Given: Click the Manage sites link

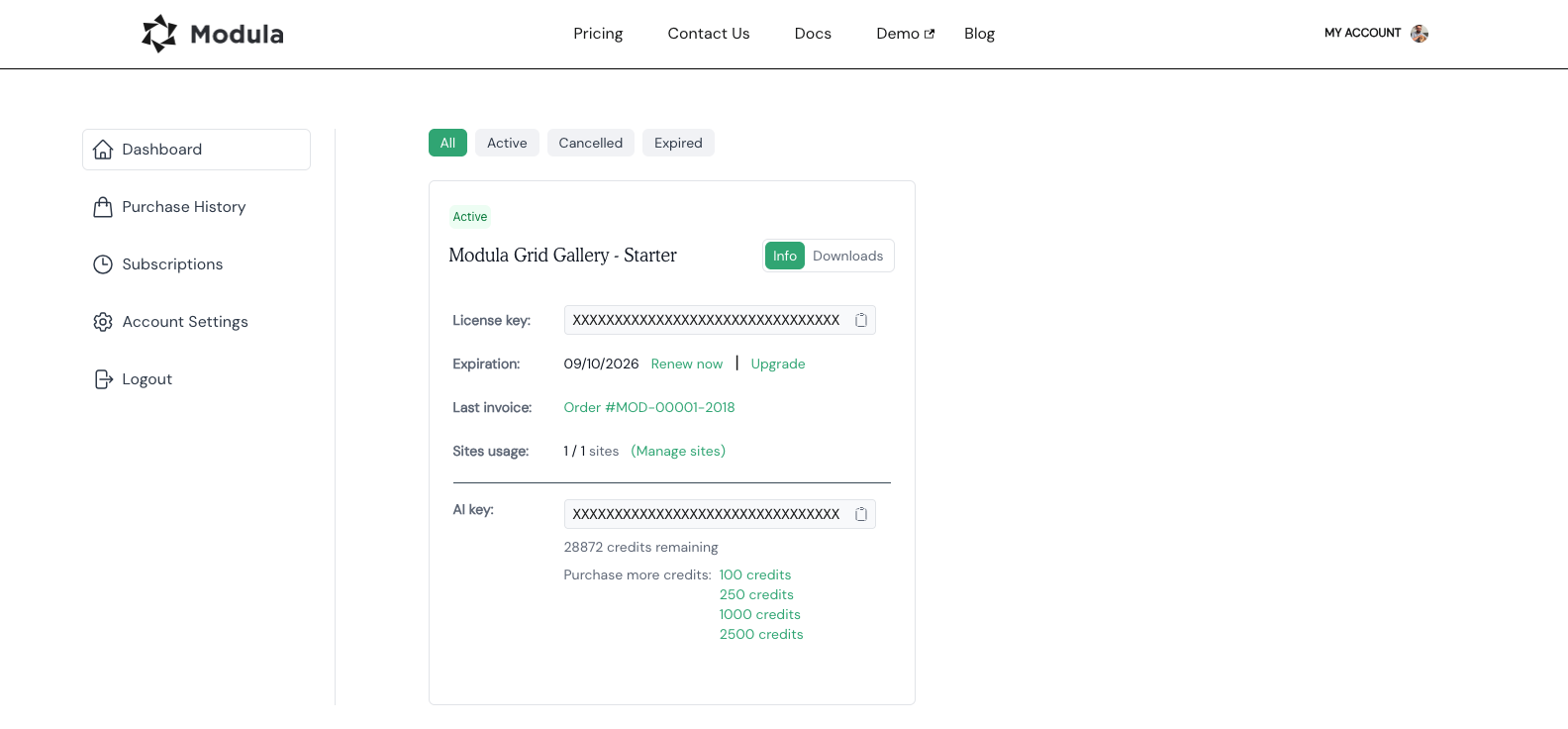Looking at the screenshot, I should [678, 451].
